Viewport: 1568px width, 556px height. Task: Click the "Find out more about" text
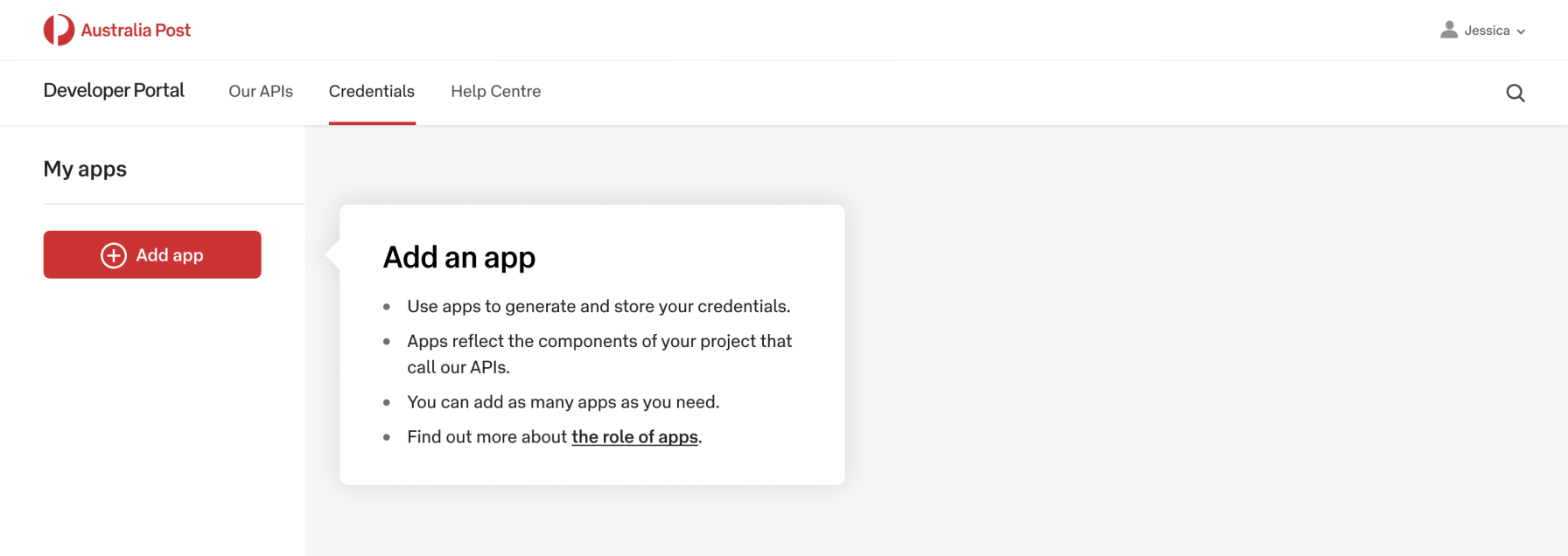(x=487, y=437)
